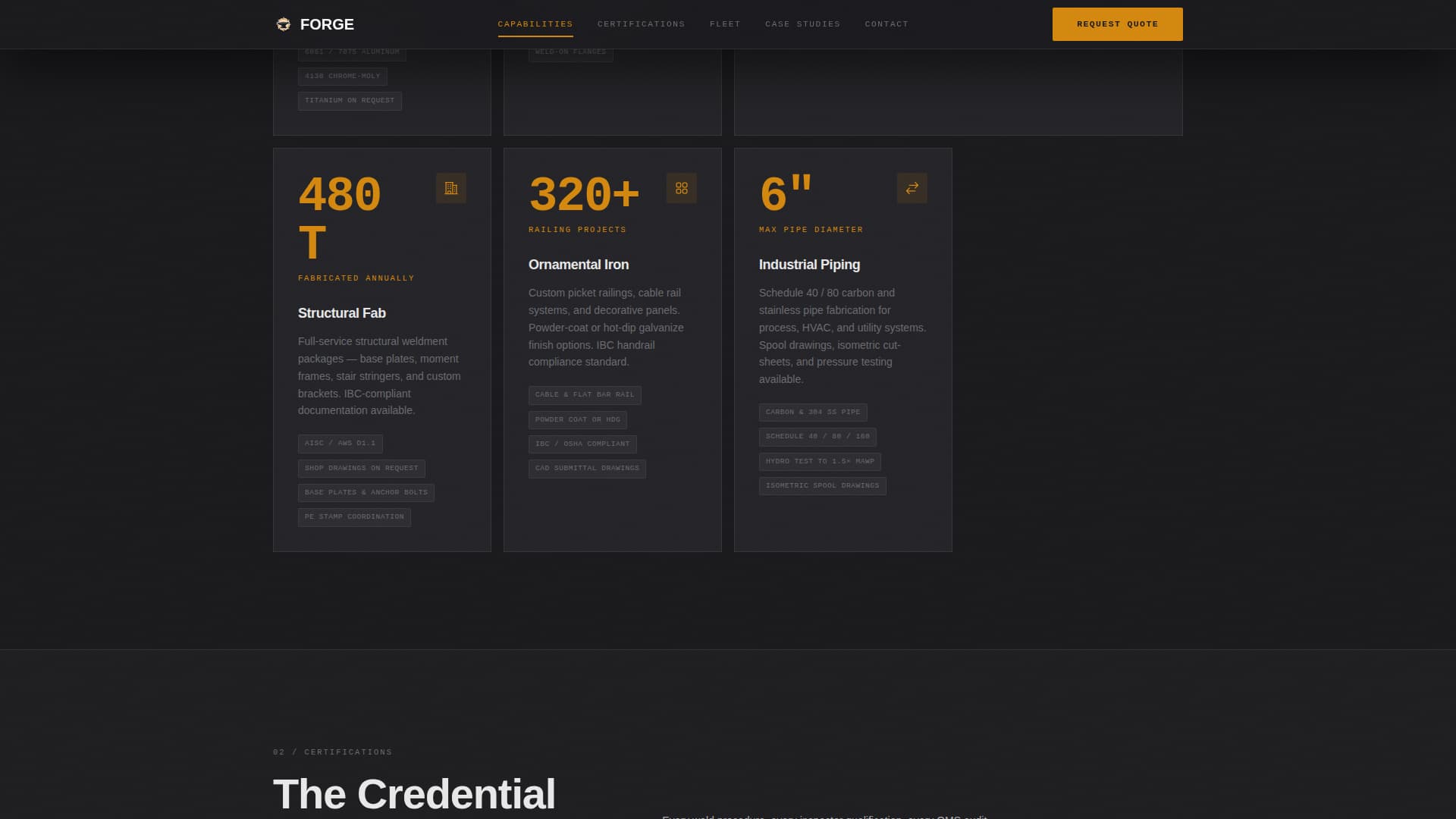Toggle the AISC / AWS D1.1 tag

[x=340, y=443]
